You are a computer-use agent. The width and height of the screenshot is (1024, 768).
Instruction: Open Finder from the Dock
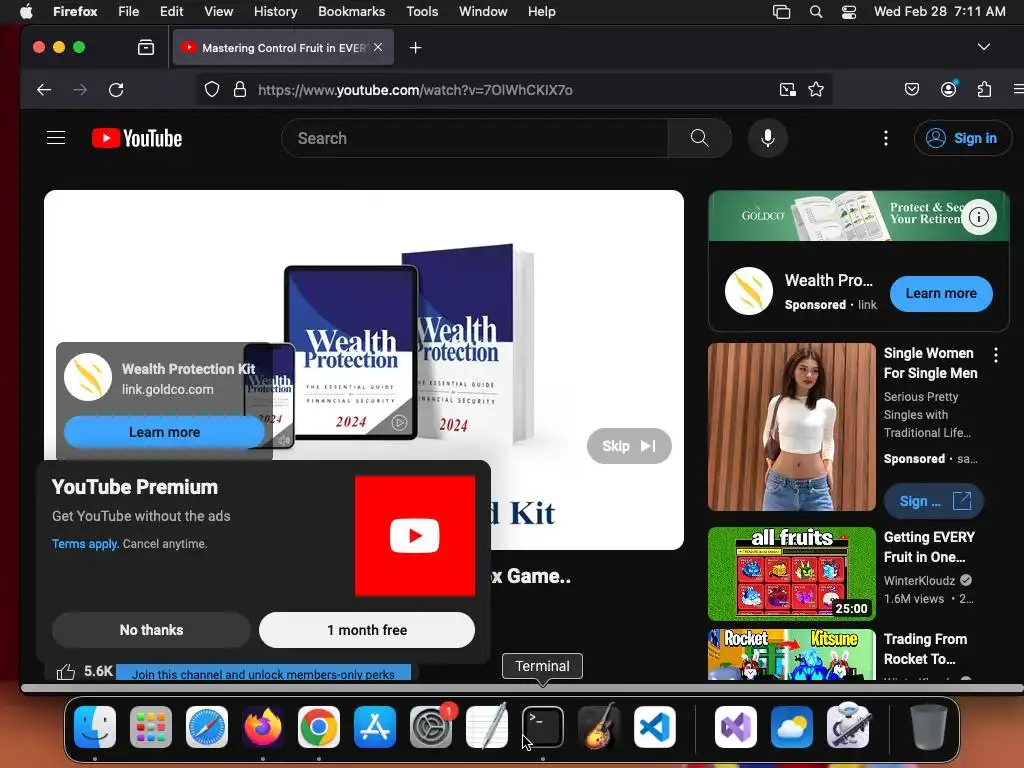pos(95,727)
